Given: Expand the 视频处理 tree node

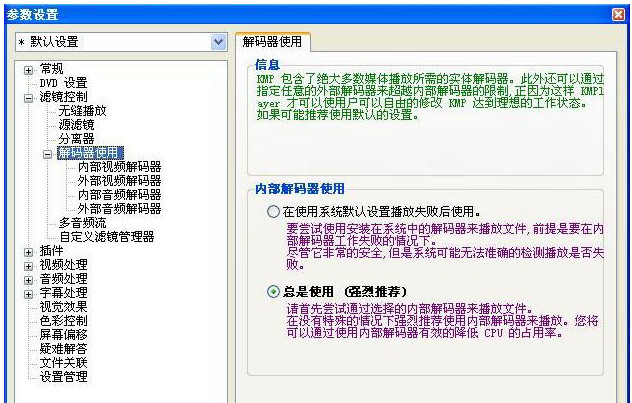Looking at the screenshot, I should 29,266.
